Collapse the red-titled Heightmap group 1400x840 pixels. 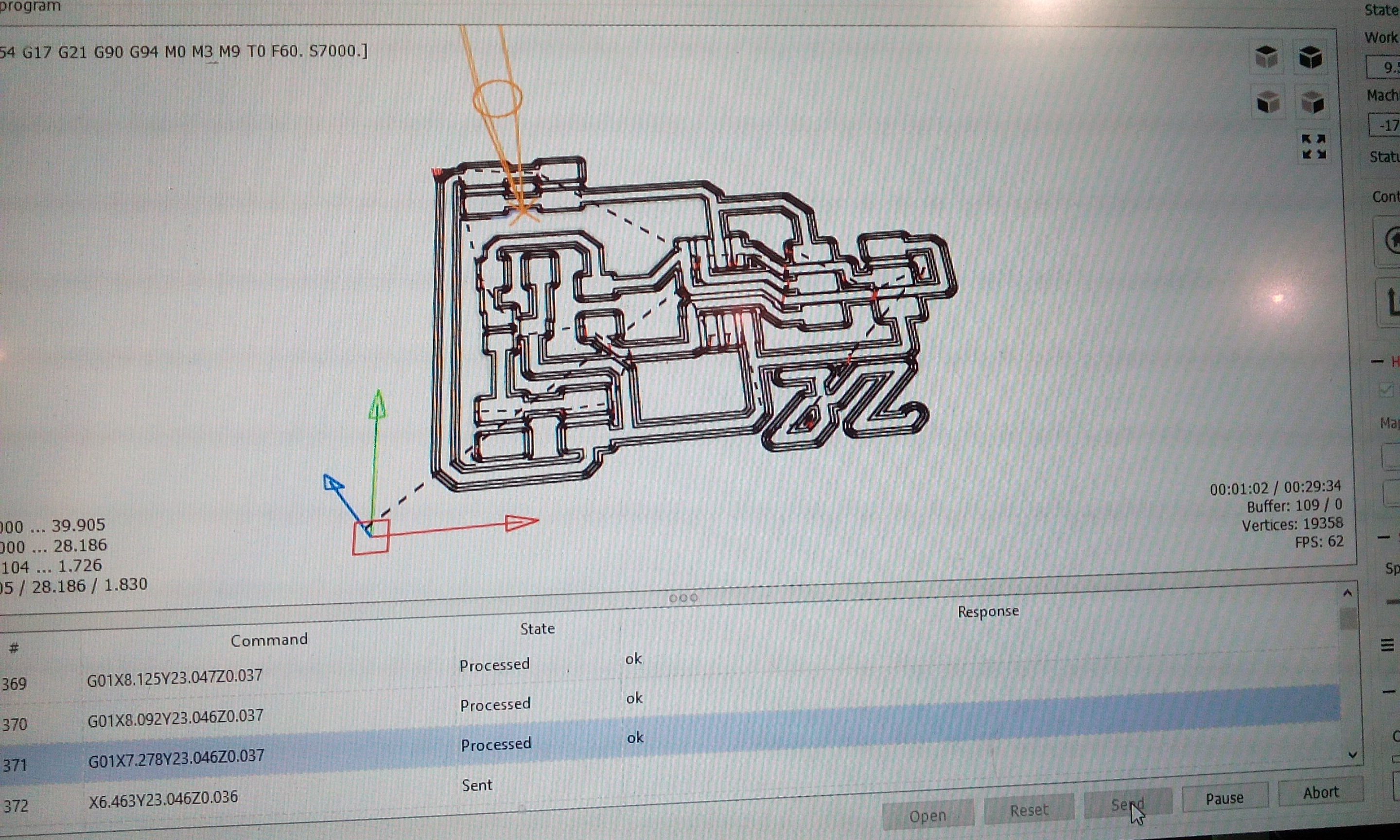click(x=1378, y=361)
